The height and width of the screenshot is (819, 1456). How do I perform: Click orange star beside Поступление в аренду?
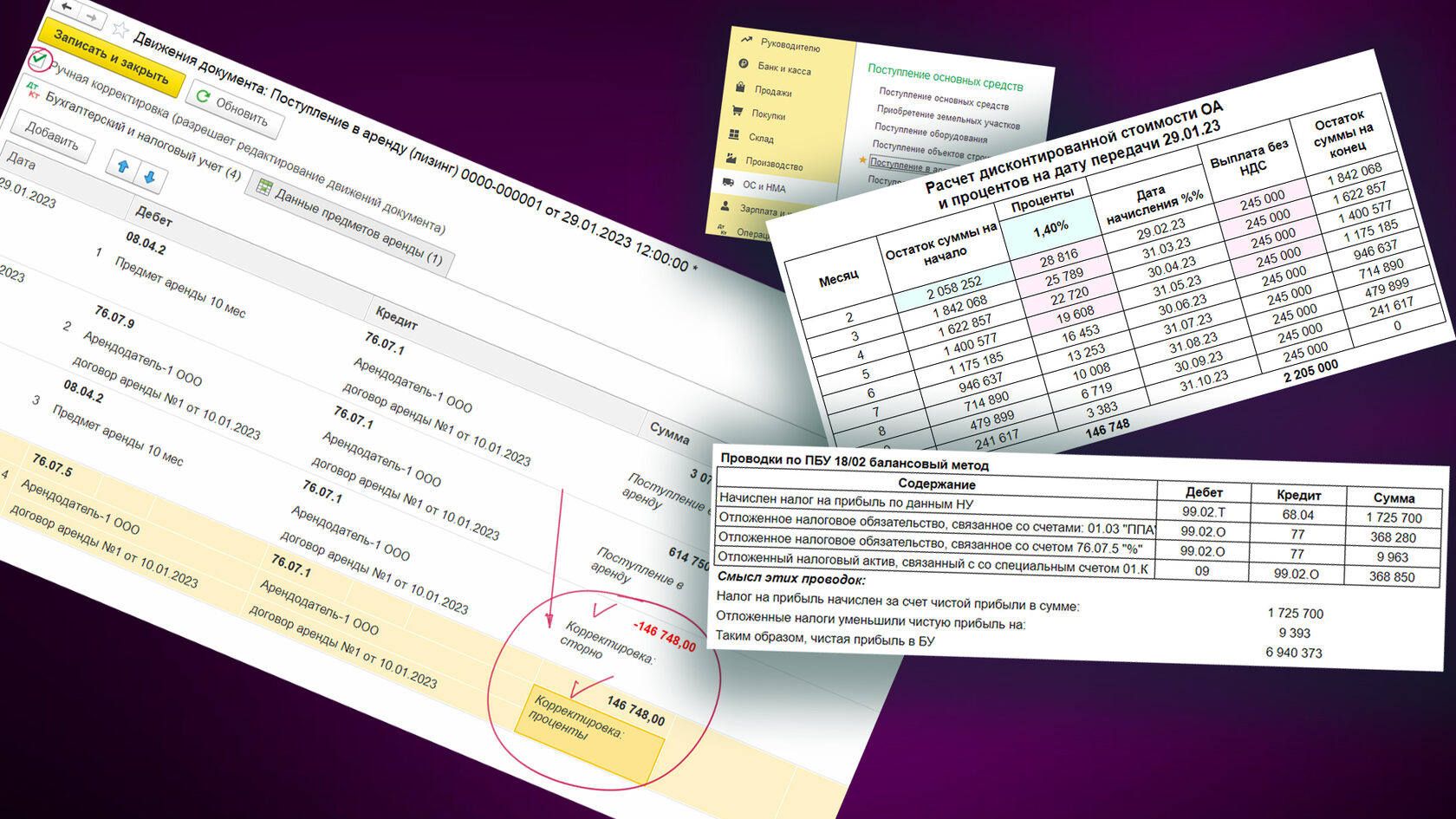862,160
